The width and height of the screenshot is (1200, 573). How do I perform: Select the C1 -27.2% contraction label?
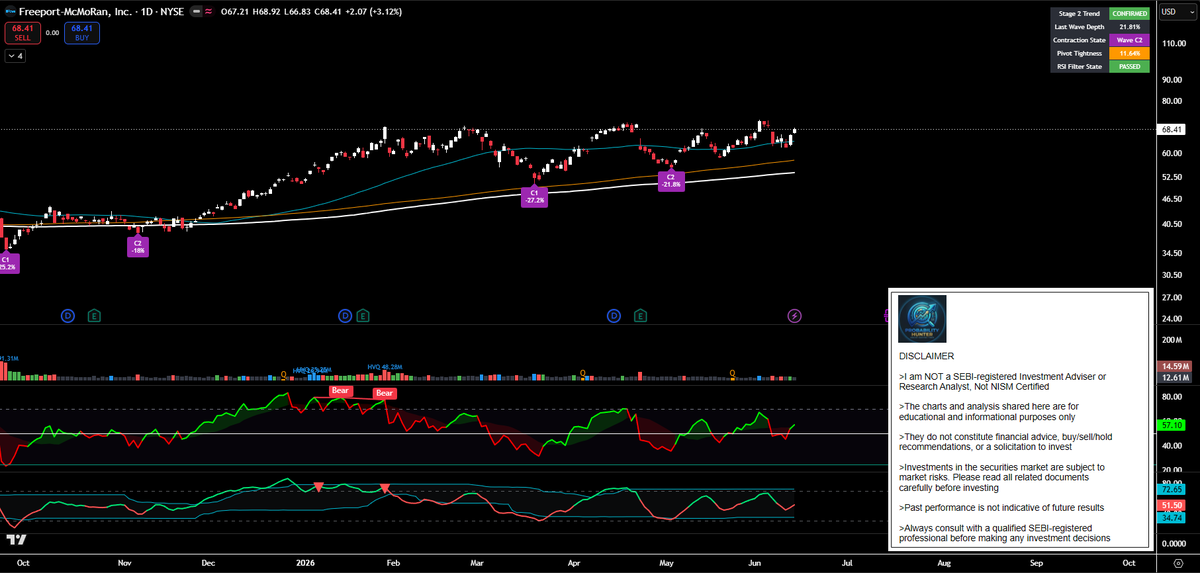[x=534, y=196]
